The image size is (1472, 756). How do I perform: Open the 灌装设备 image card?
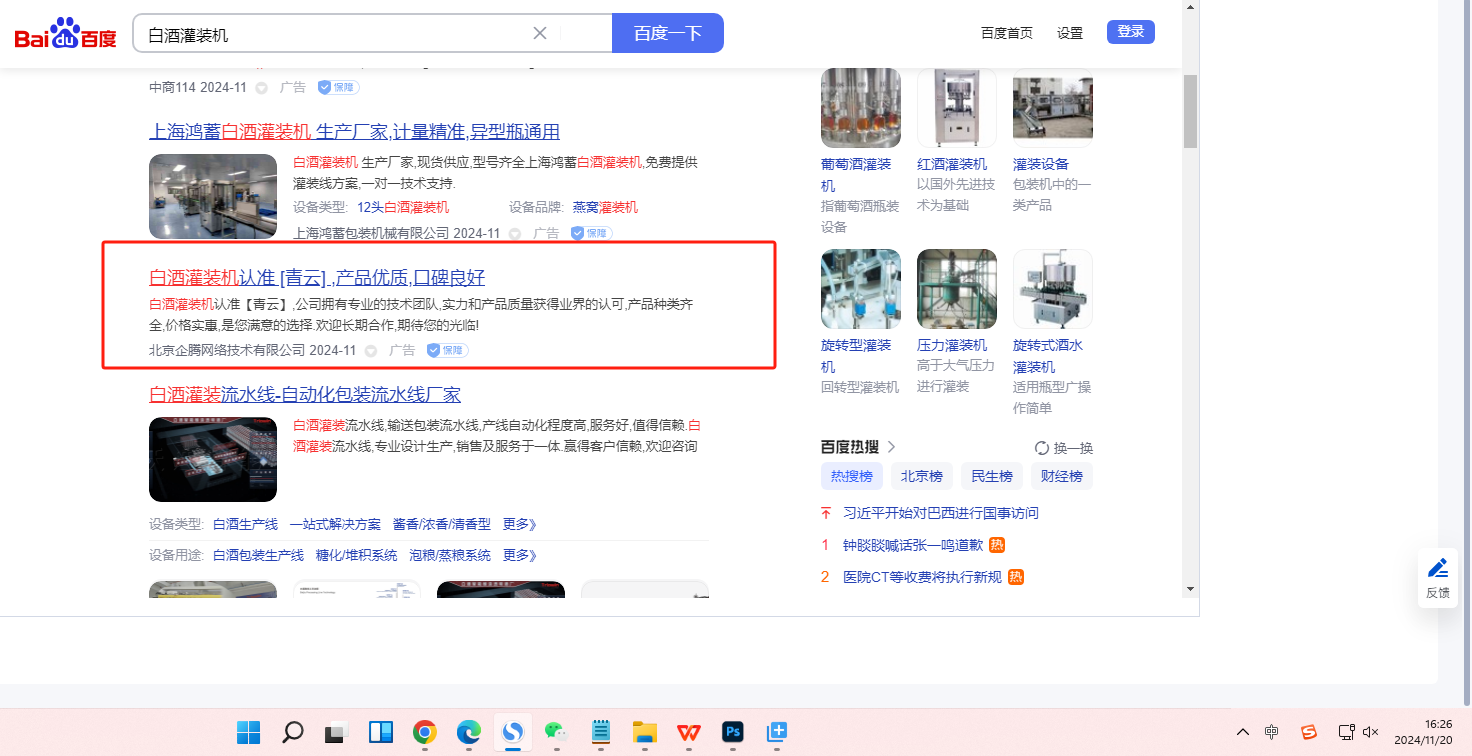pyautogui.click(x=1052, y=108)
